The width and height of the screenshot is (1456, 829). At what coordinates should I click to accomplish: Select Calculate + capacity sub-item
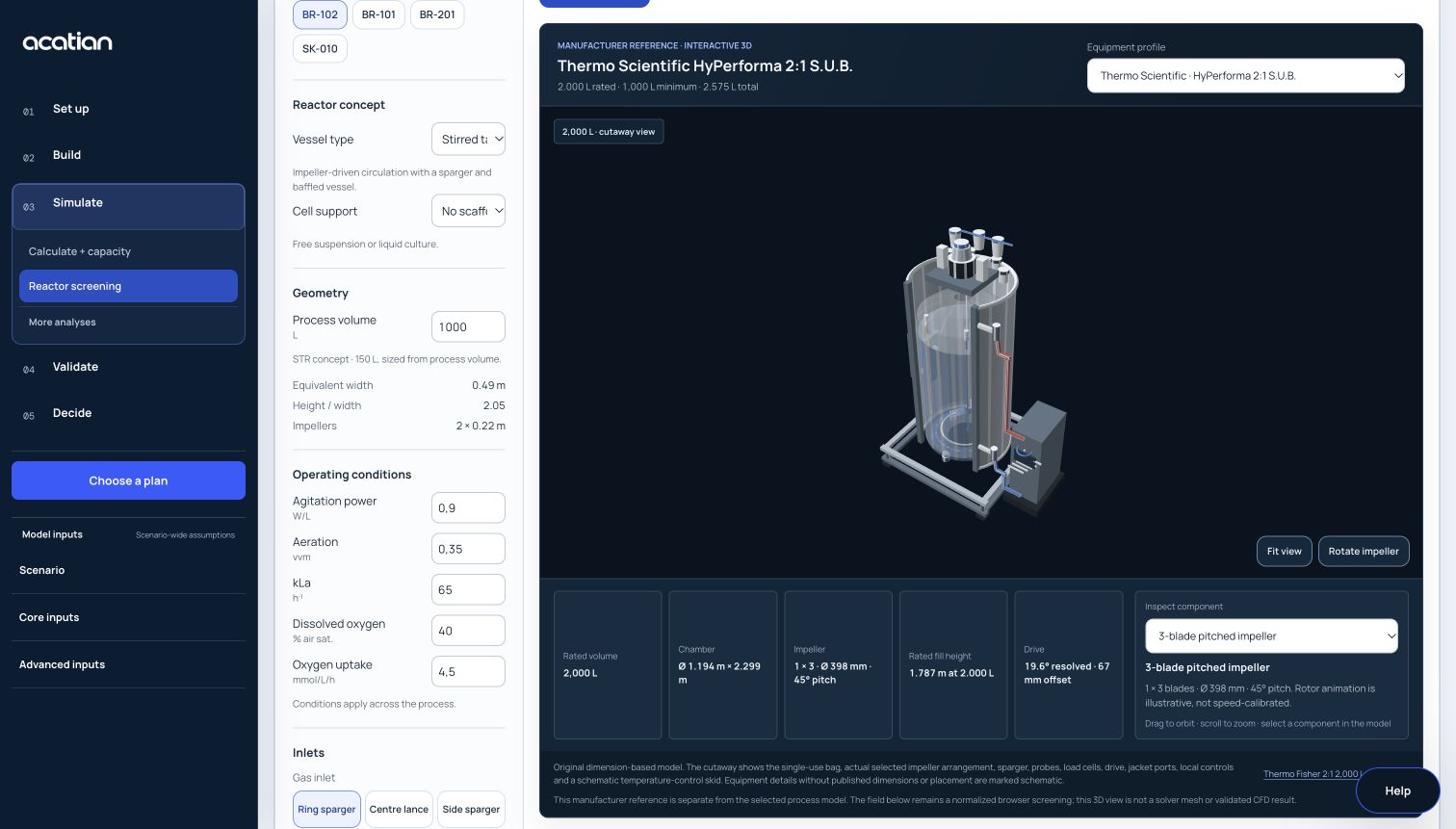pyautogui.click(x=128, y=251)
